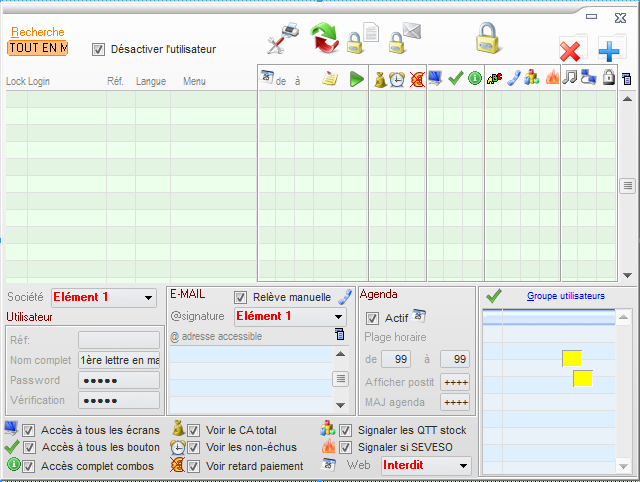Uncheck the Relève manuelle checkbox
Image resolution: width=640 pixels, height=482 pixels.
click(240, 297)
